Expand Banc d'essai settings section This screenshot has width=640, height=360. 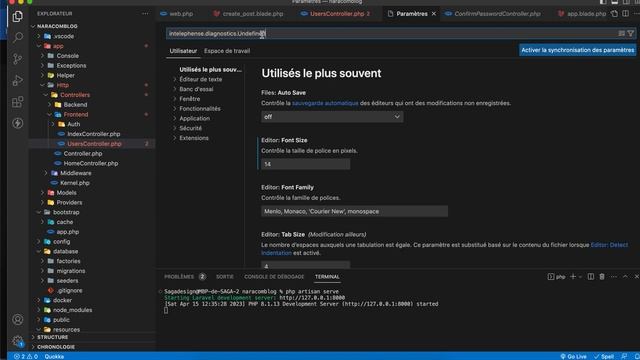coord(196,89)
